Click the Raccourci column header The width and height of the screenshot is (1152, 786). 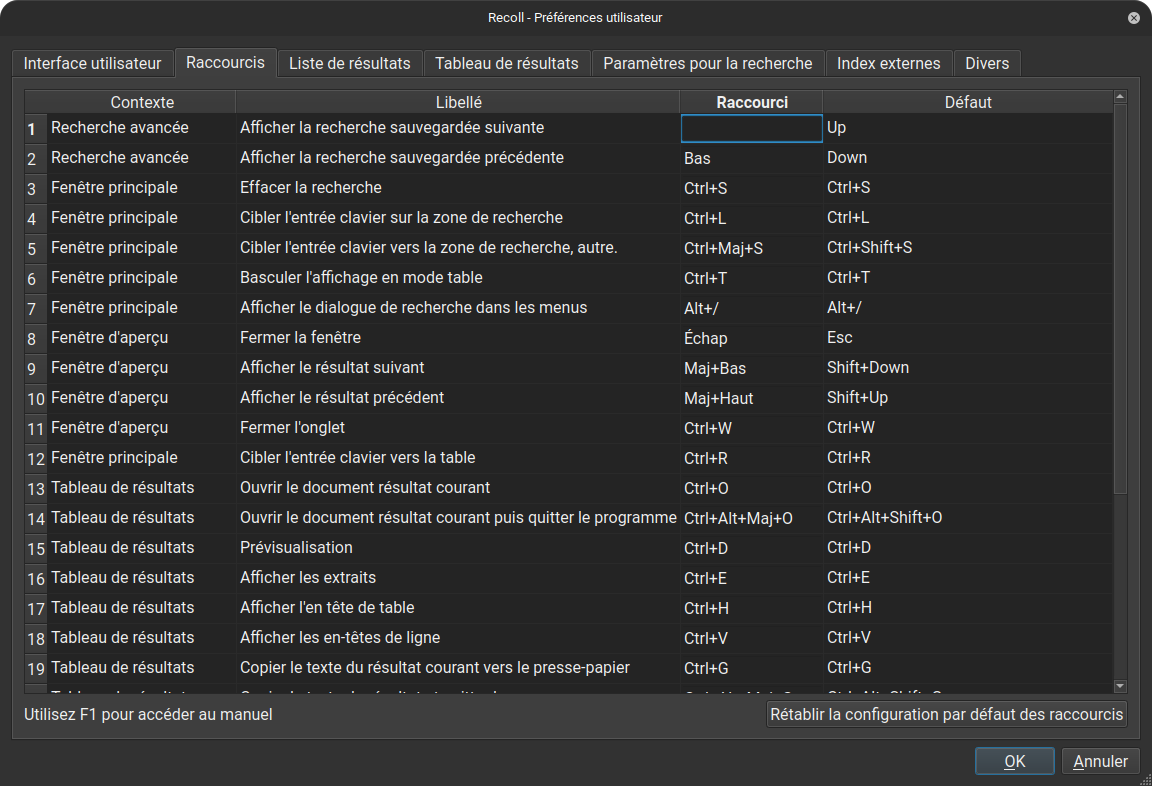pyautogui.click(x=751, y=102)
